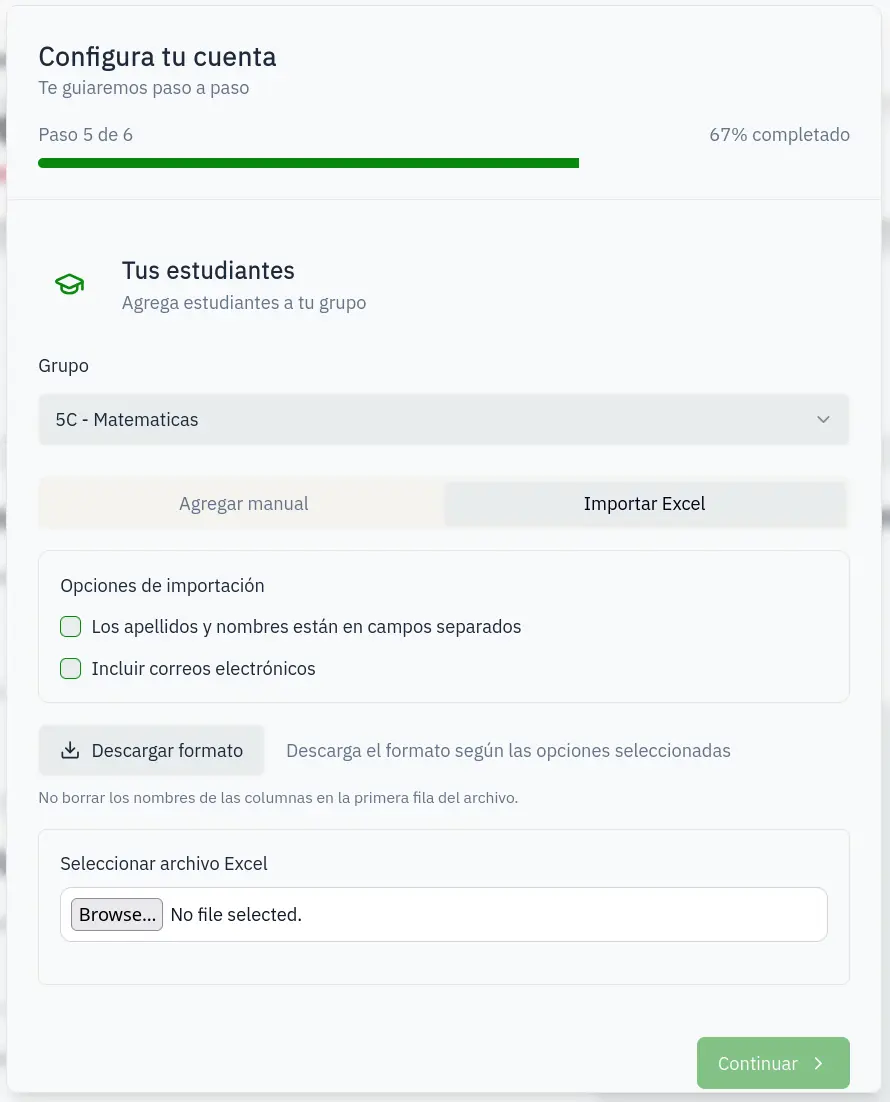This screenshot has width=890, height=1102.
Task: Click the graduation cap icon
Action: [69, 285]
